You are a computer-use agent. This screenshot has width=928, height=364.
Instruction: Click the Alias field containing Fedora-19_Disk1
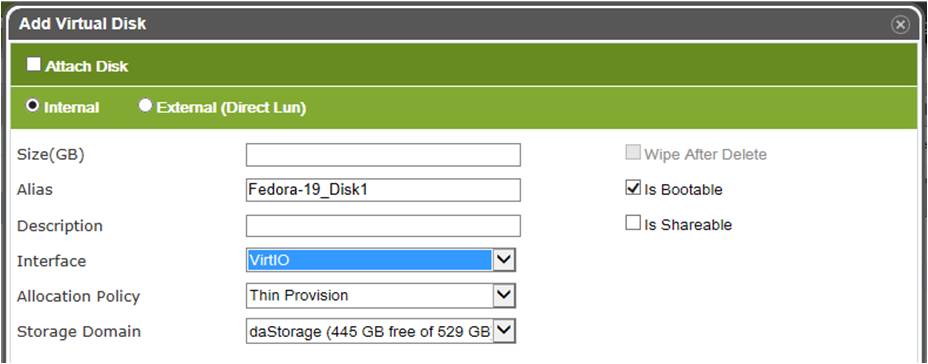point(383,190)
